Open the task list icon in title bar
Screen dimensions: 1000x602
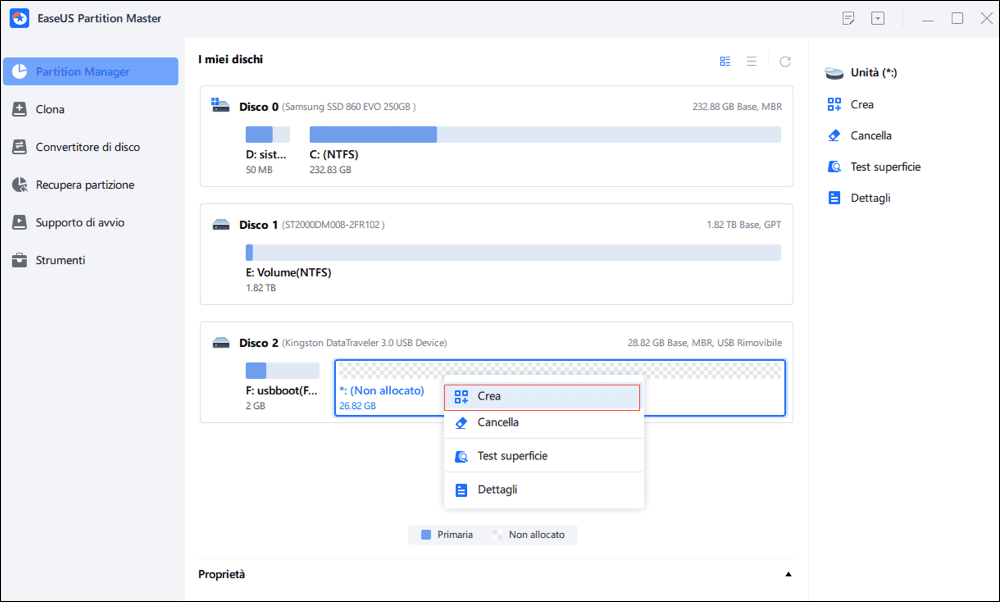[x=848, y=18]
